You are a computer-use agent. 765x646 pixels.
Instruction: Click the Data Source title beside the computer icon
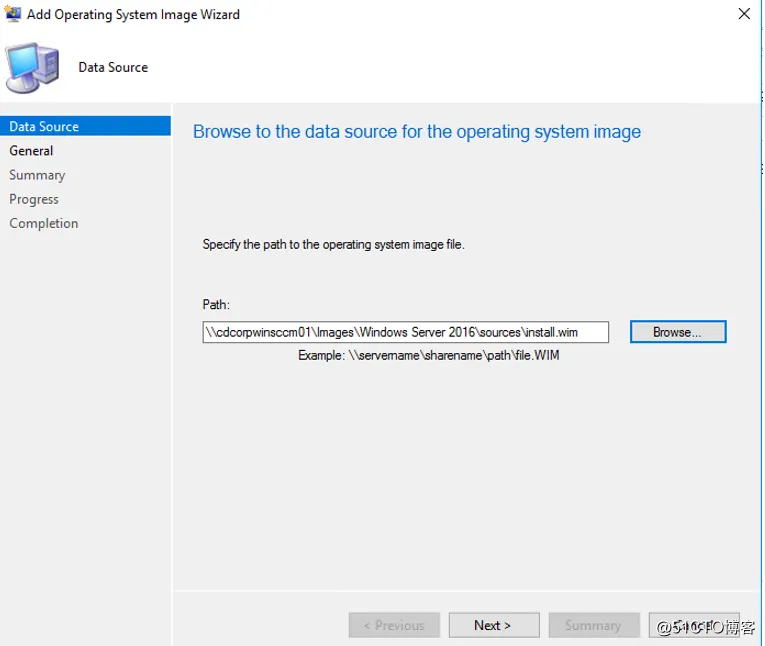pyautogui.click(x=113, y=67)
